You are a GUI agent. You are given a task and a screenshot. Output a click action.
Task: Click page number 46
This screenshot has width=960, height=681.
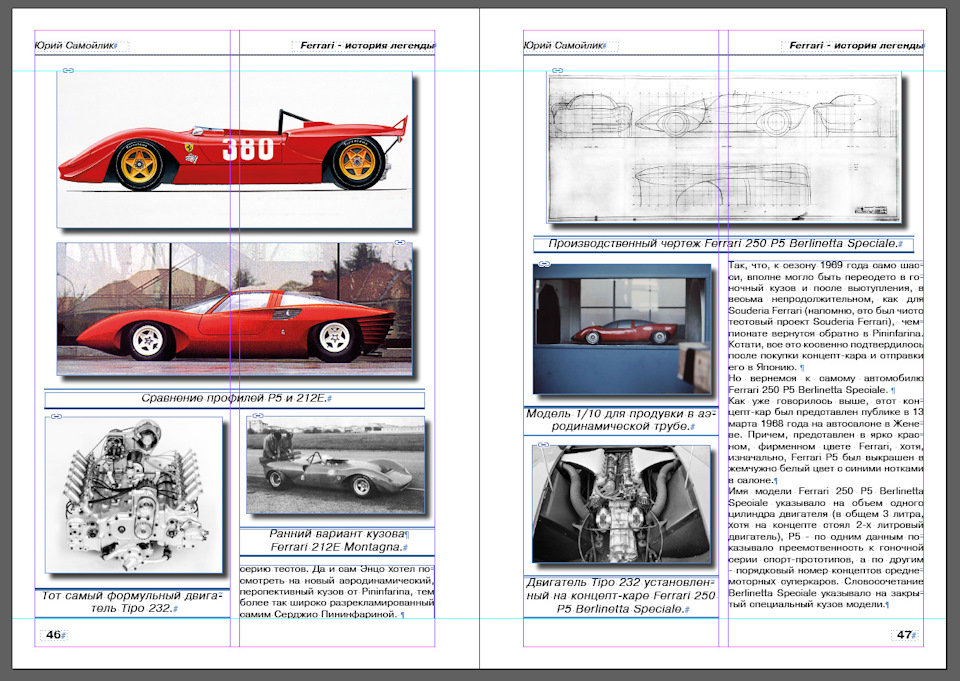coord(54,634)
